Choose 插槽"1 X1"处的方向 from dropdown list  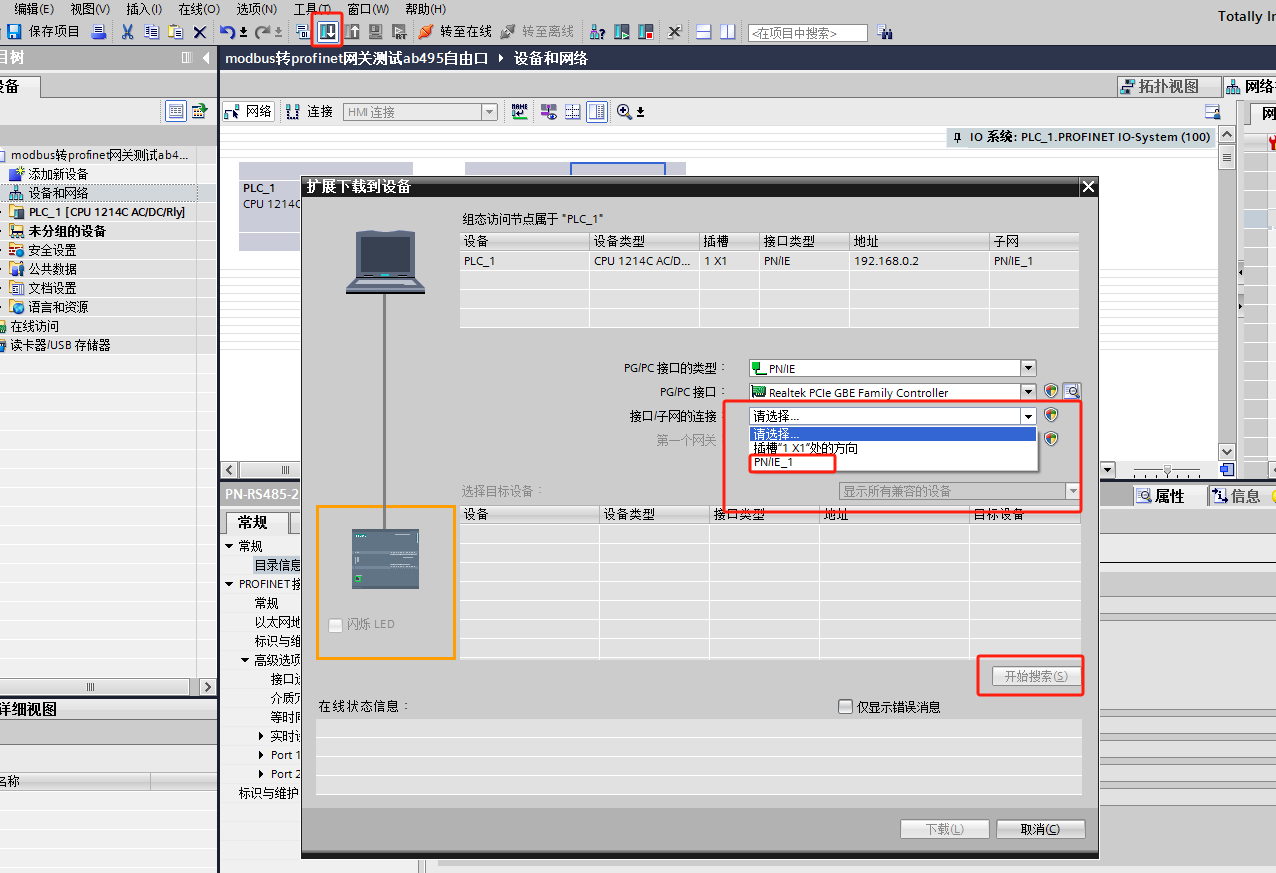893,448
